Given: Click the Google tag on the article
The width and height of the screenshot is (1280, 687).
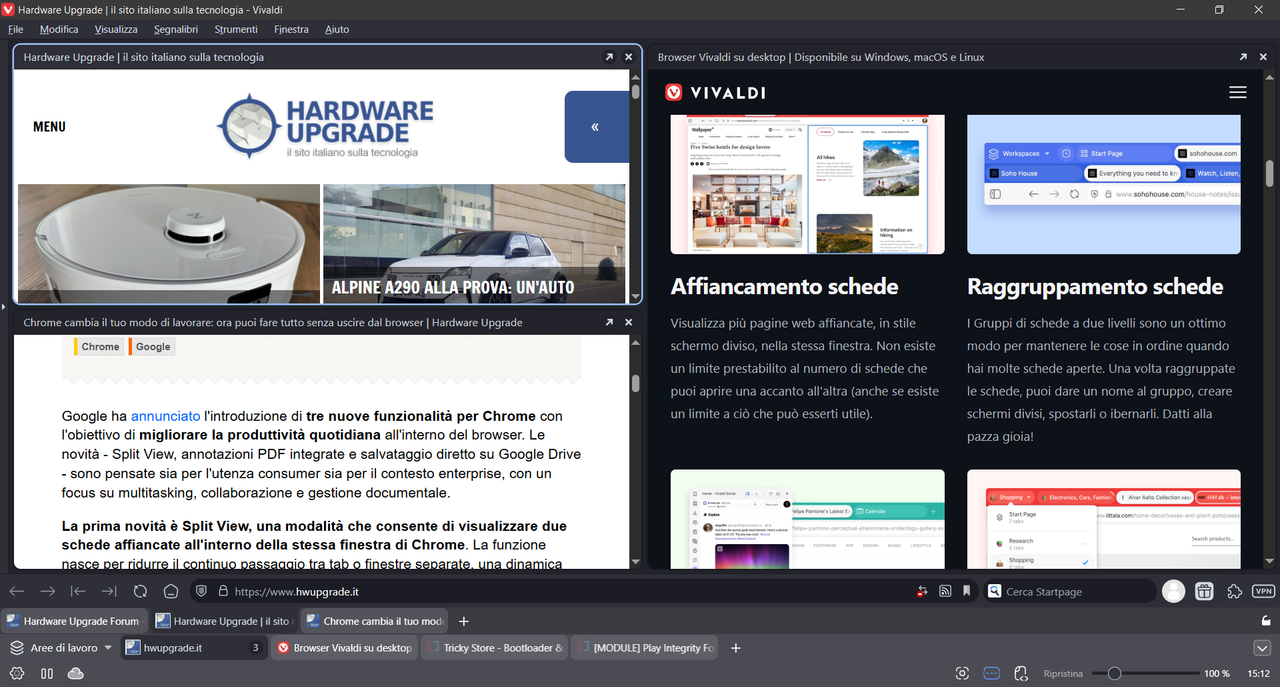Looking at the screenshot, I should click(153, 347).
